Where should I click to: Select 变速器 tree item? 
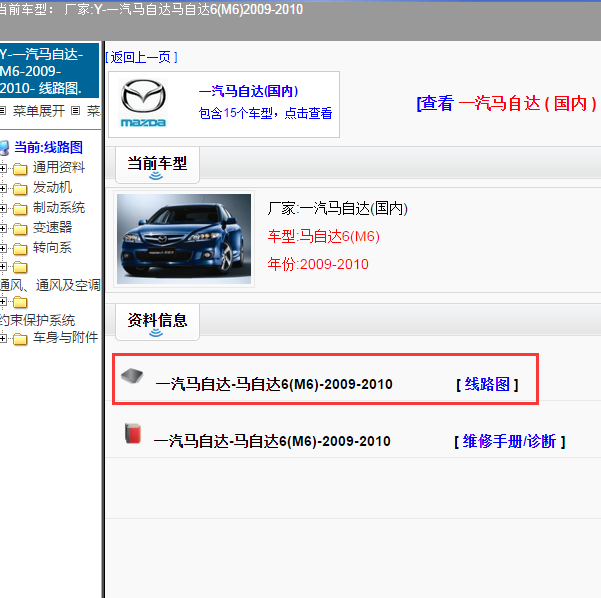(52, 228)
